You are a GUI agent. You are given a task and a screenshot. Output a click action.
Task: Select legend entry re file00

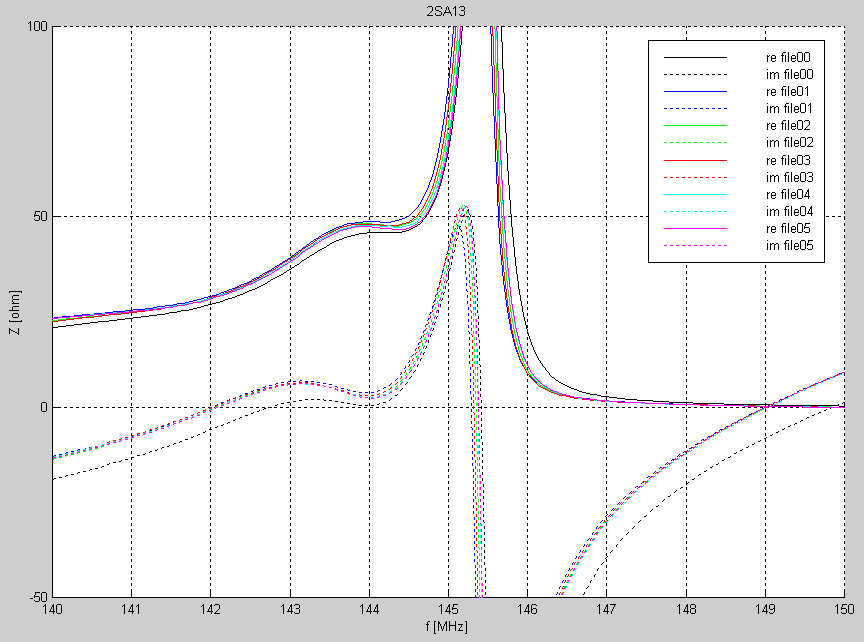788,57
